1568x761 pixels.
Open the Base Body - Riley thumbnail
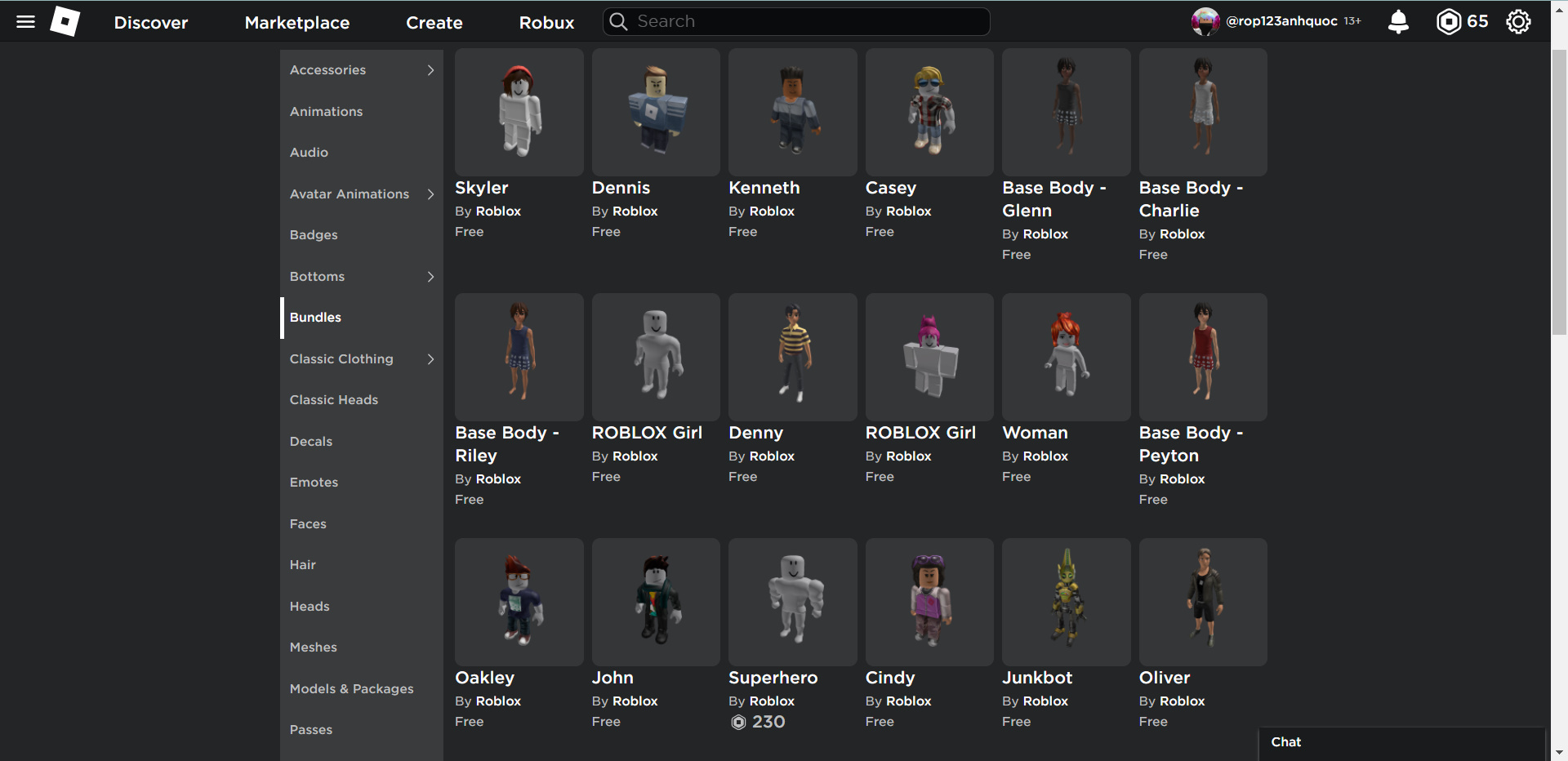[x=519, y=357]
